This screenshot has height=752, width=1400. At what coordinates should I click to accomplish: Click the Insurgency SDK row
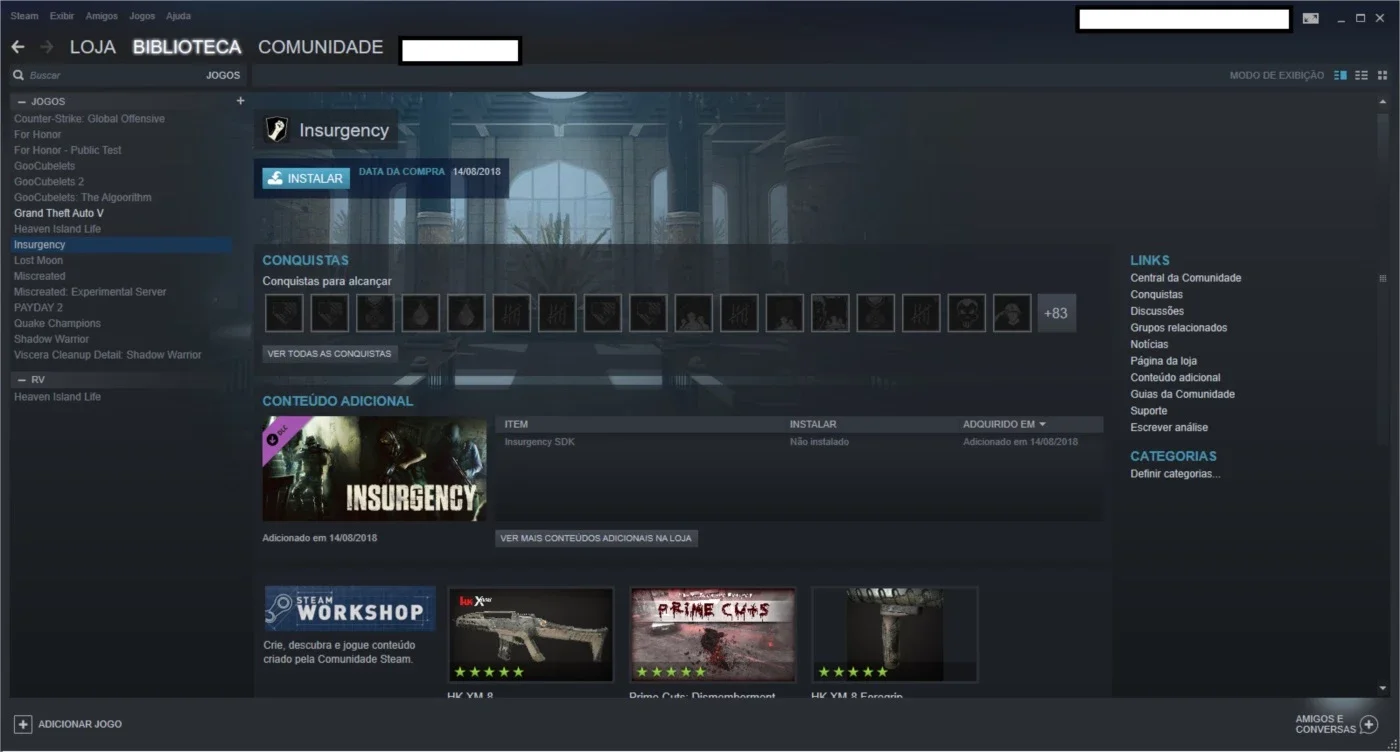pos(799,442)
